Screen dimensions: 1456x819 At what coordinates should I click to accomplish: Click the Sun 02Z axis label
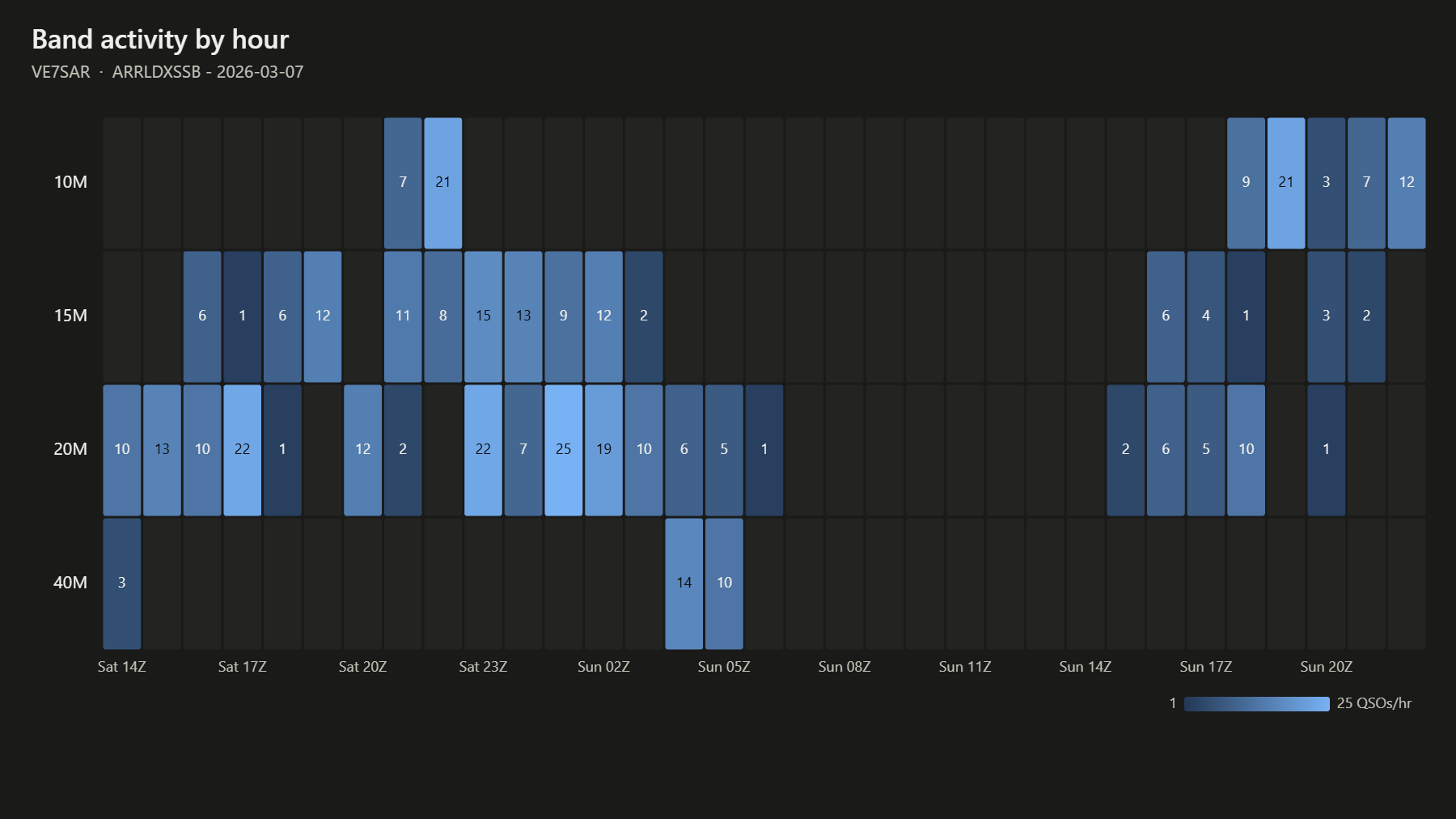point(603,667)
